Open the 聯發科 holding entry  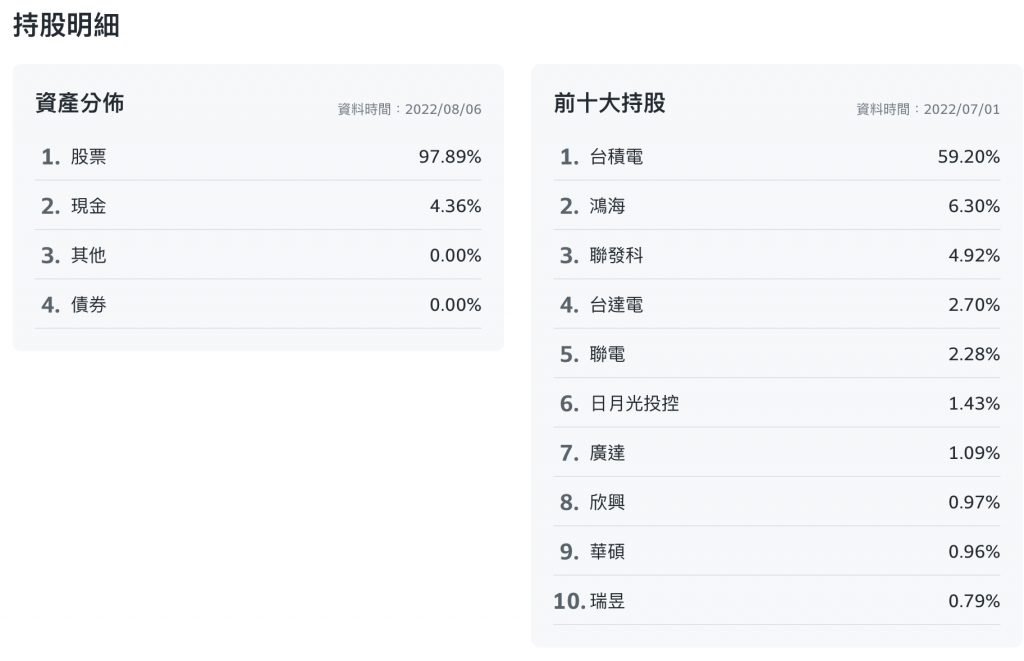616,256
